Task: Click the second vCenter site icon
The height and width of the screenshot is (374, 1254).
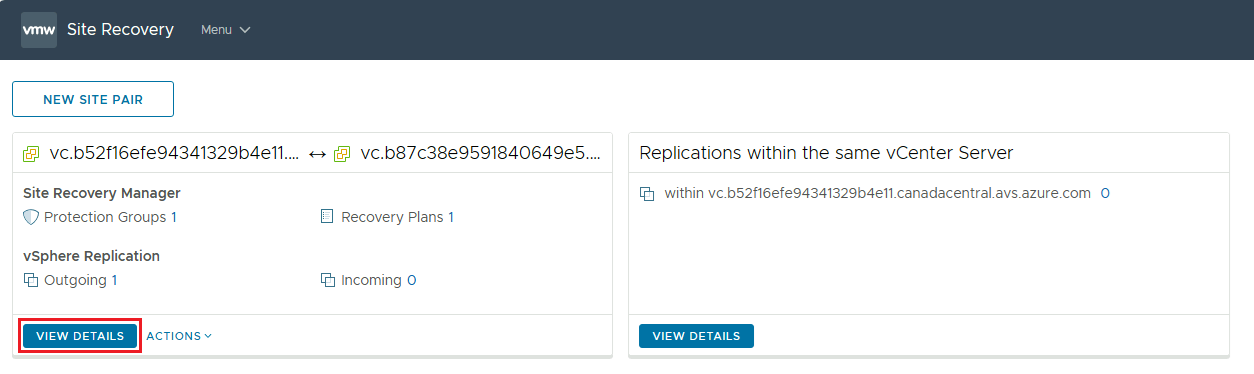Action: [342, 154]
